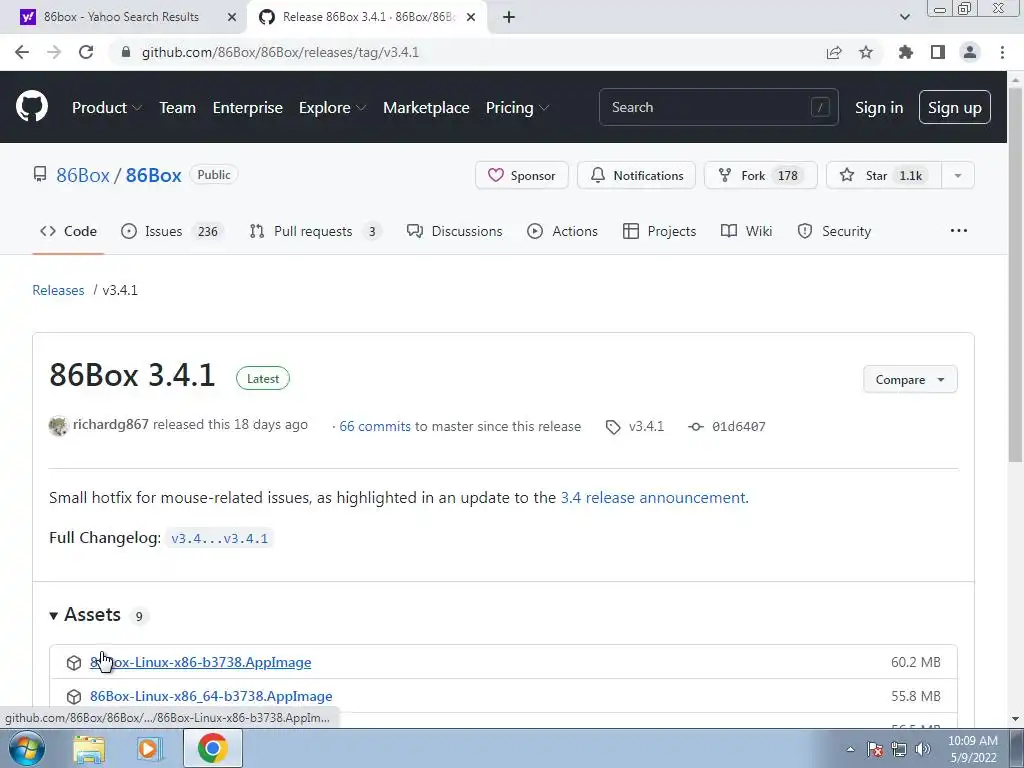Click the network icon in system tray

(899, 749)
